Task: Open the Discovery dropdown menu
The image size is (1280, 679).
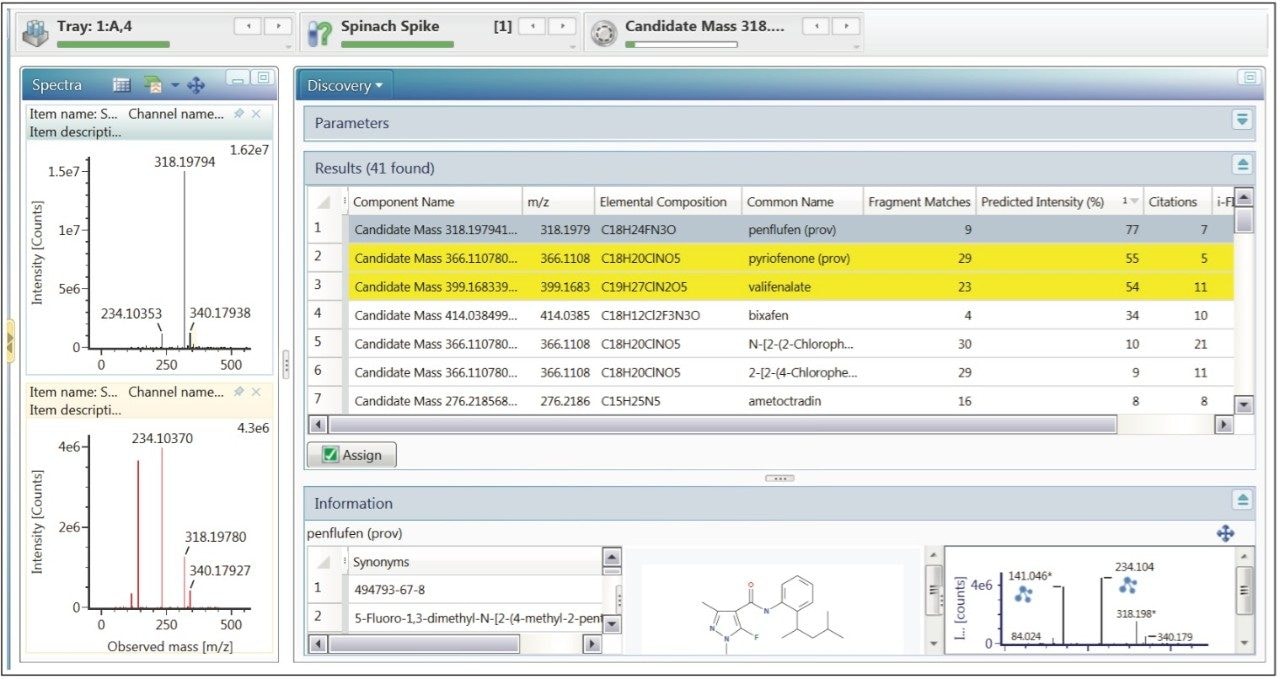Action: coord(345,86)
